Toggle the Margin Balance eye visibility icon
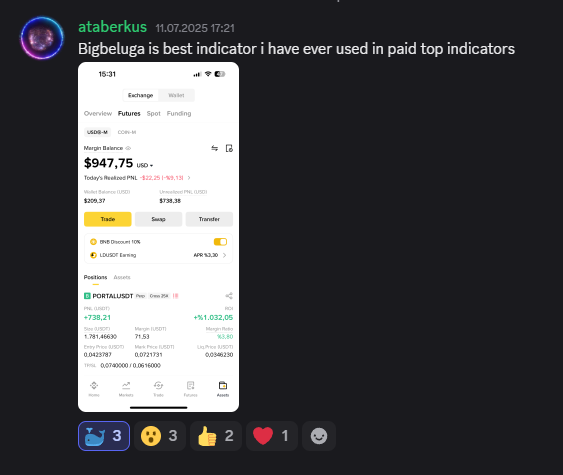Image resolution: width=563 pixels, height=475 pixels. pyautogui.click(x=128, y=148)
